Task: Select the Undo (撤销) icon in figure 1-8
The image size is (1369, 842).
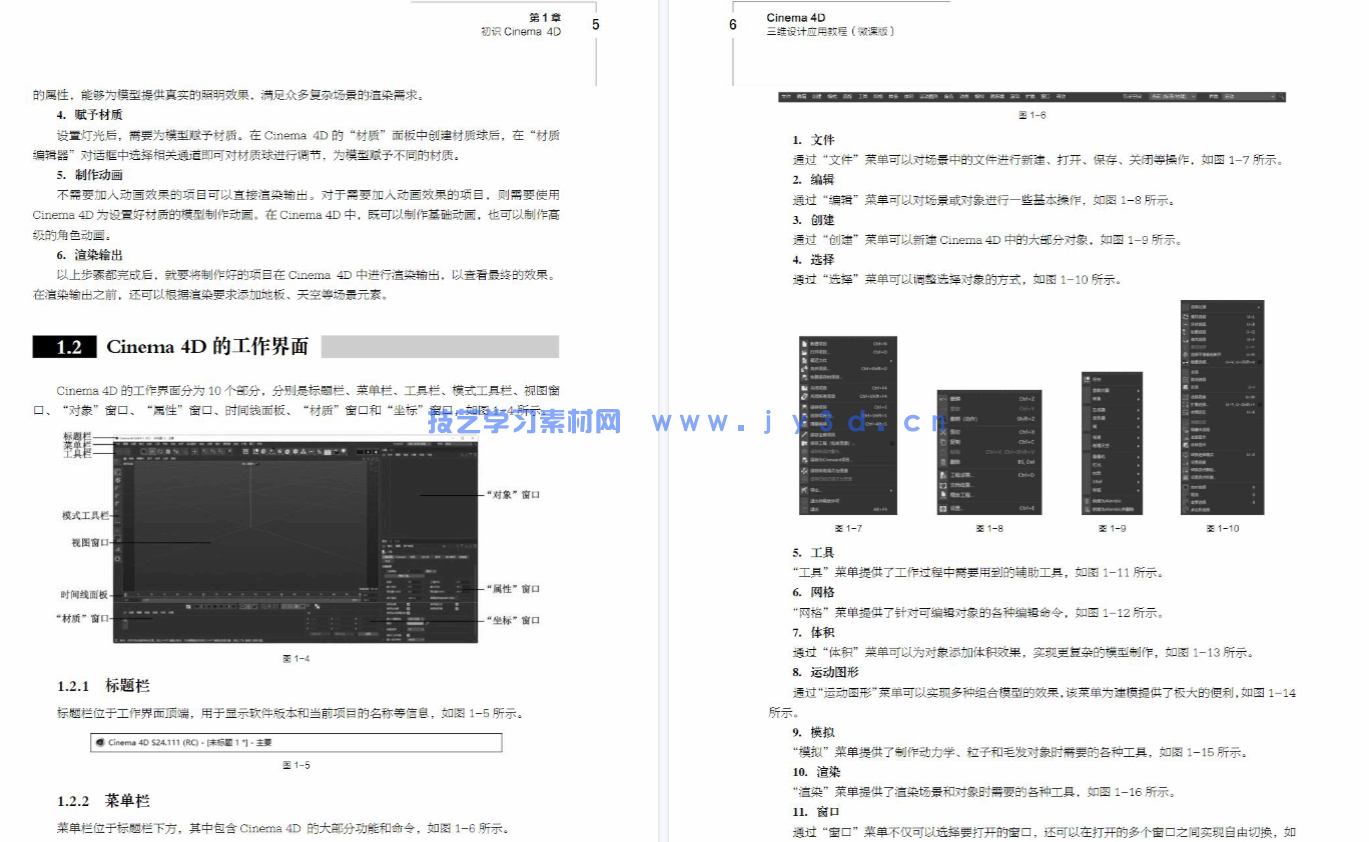Action: [x=944, y=399]
